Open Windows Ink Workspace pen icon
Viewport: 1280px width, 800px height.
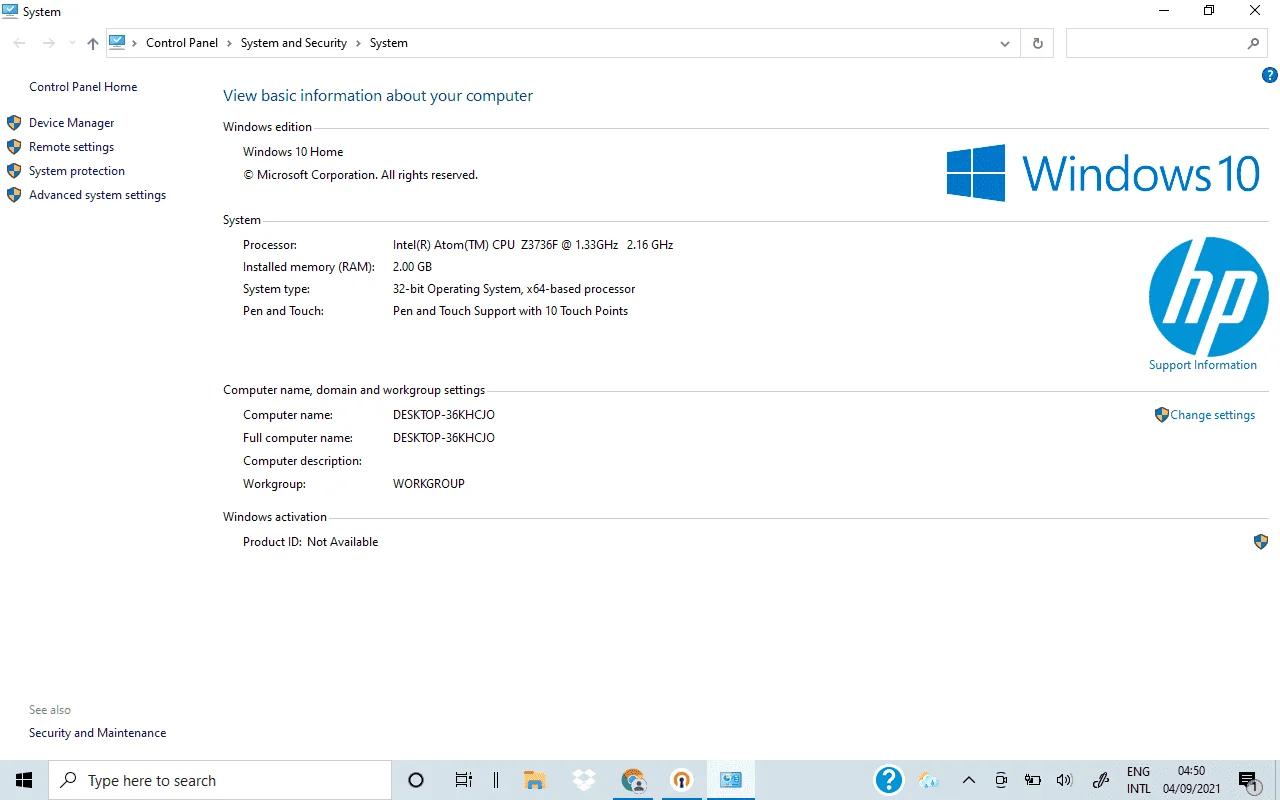point(1101,780)
